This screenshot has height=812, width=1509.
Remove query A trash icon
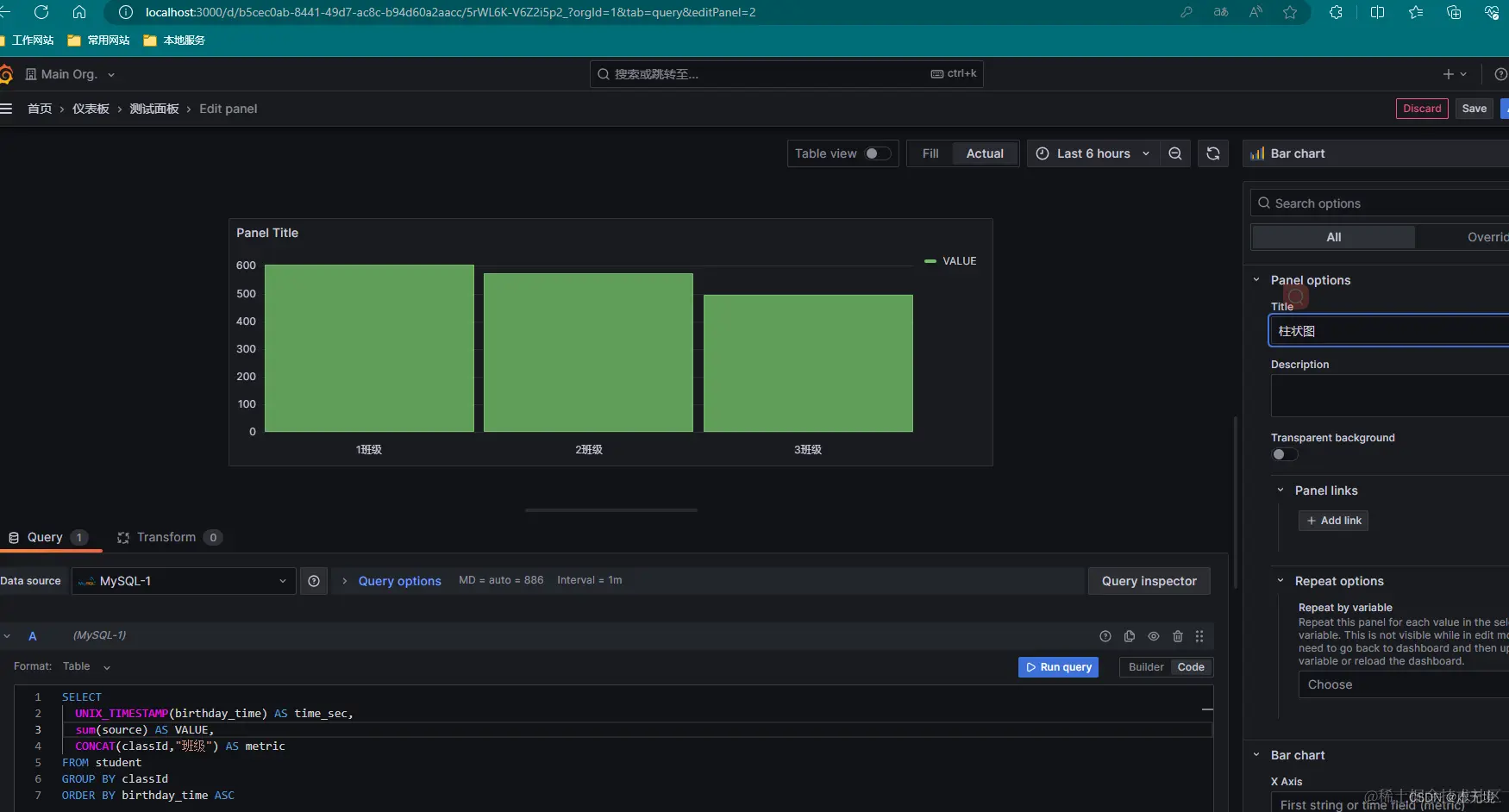[x=1178, y=636]
